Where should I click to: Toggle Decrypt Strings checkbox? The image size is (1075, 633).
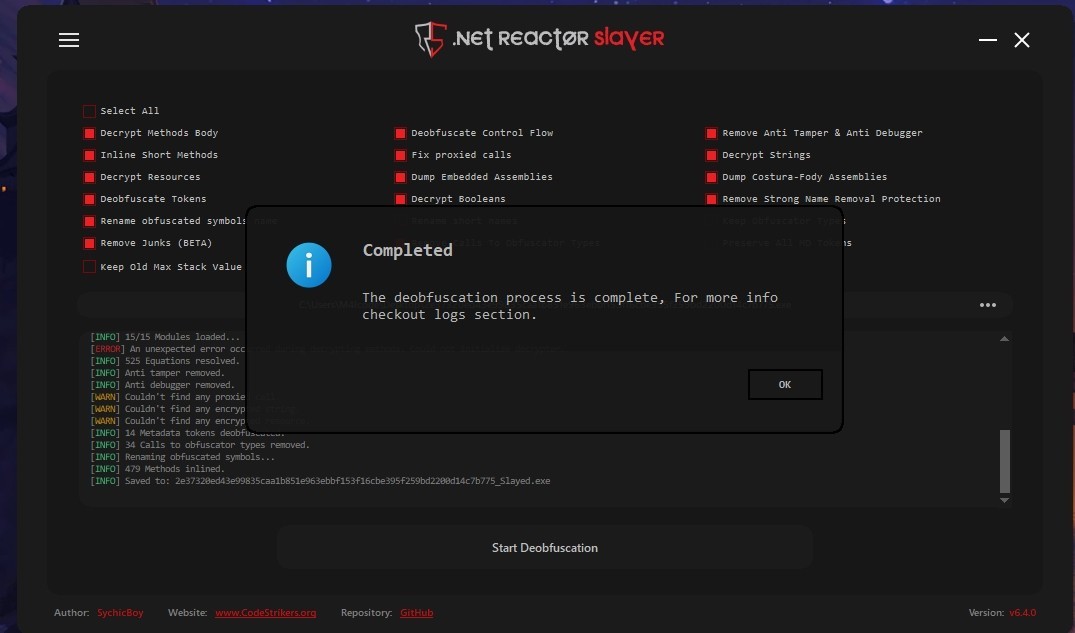pos(711,155)
